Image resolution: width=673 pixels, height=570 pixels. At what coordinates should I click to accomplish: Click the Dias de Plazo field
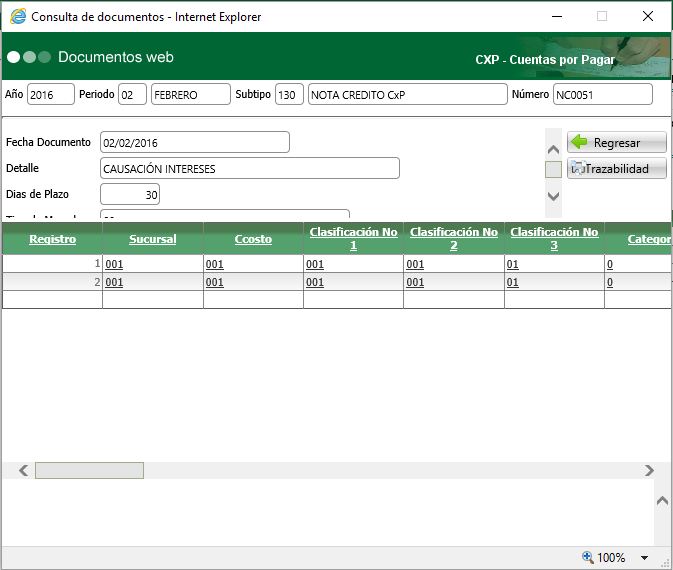(130, 194)
